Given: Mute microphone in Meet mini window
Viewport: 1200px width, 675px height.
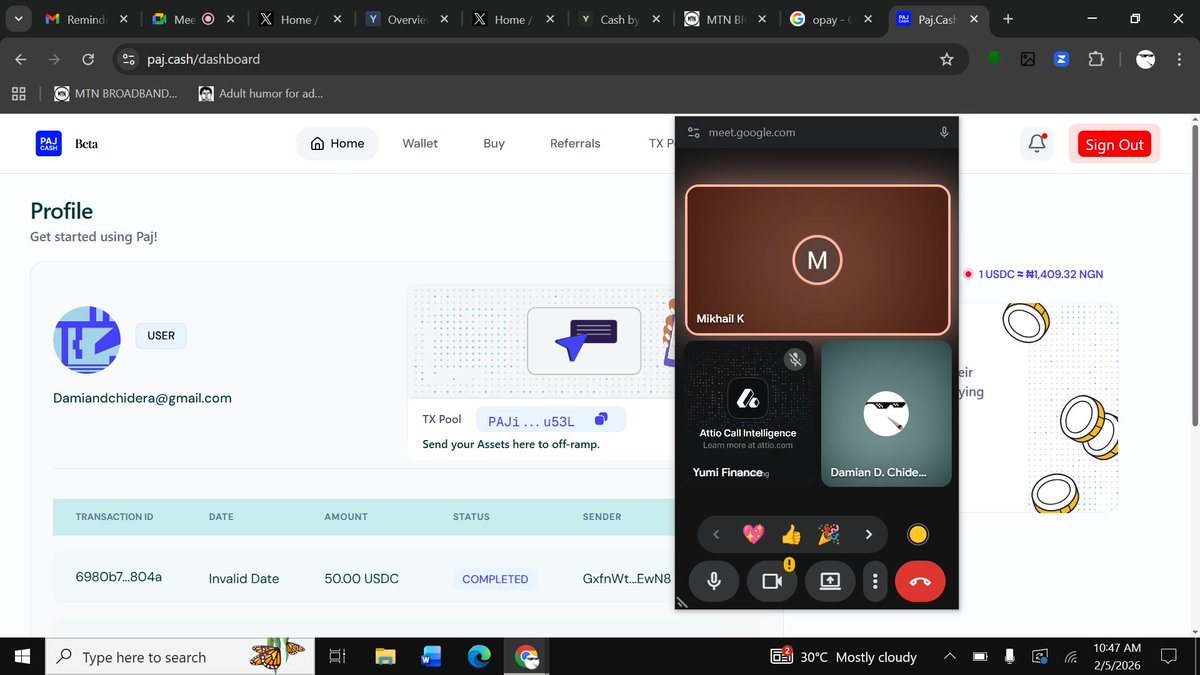Looking at the screenshot, I should (x=714, y=581).
